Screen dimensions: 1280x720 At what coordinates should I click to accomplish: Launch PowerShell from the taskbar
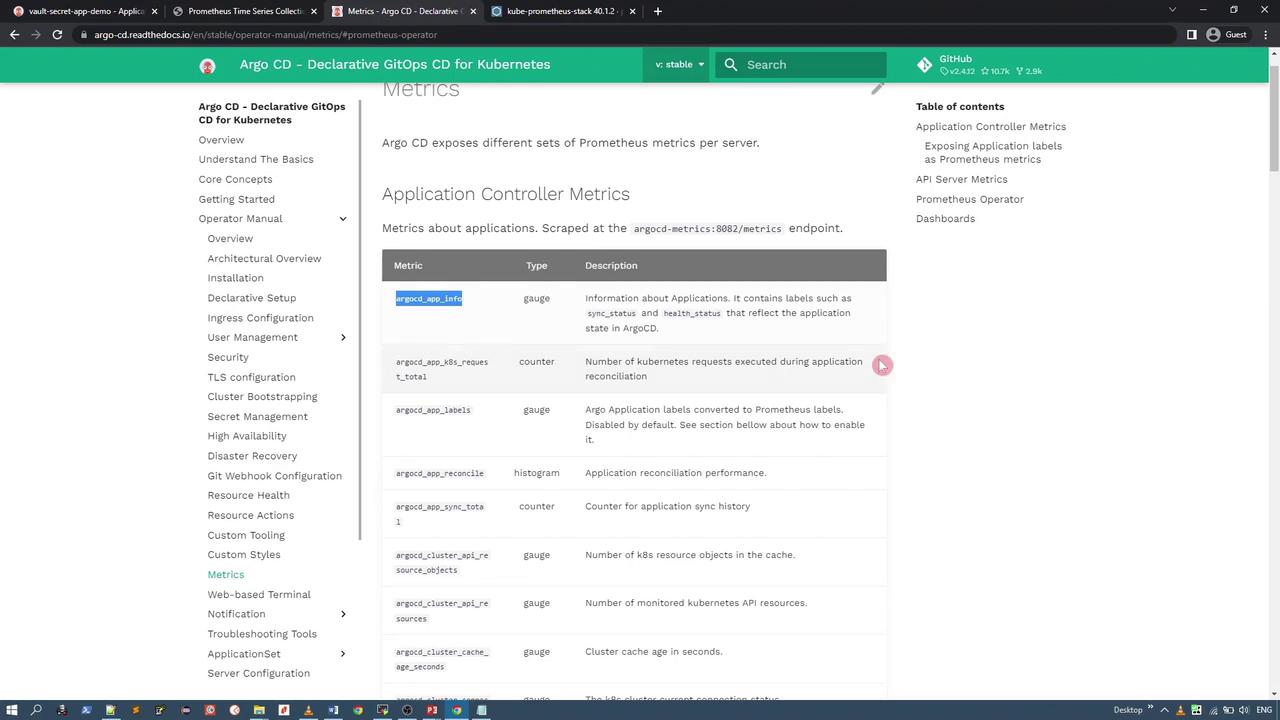[86, 710]
